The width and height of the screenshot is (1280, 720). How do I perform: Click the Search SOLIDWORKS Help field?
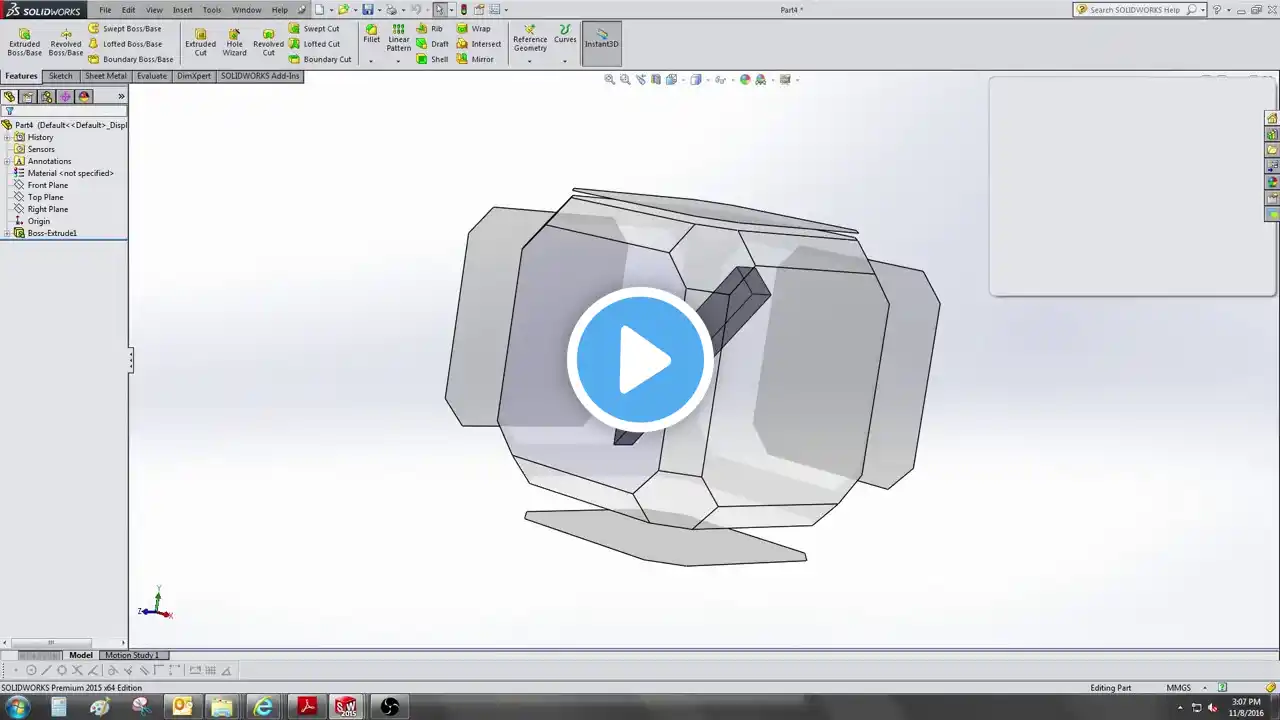[x=1138, y=10]
